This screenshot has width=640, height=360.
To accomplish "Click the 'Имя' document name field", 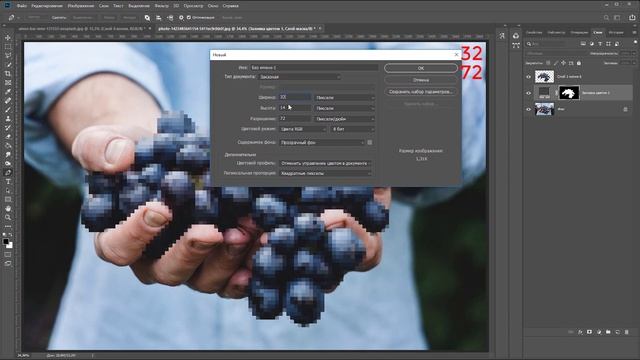I will (314, 67).
